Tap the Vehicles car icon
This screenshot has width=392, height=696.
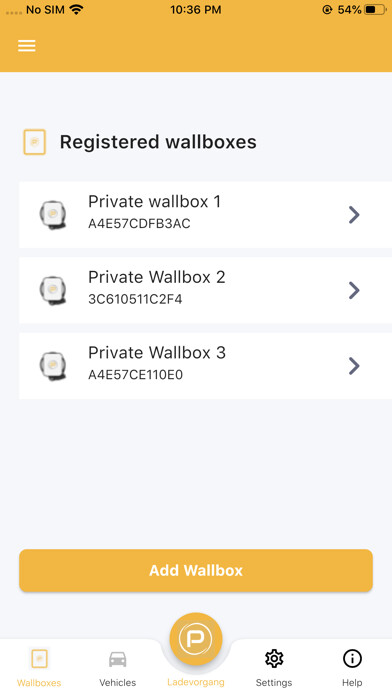118,659
